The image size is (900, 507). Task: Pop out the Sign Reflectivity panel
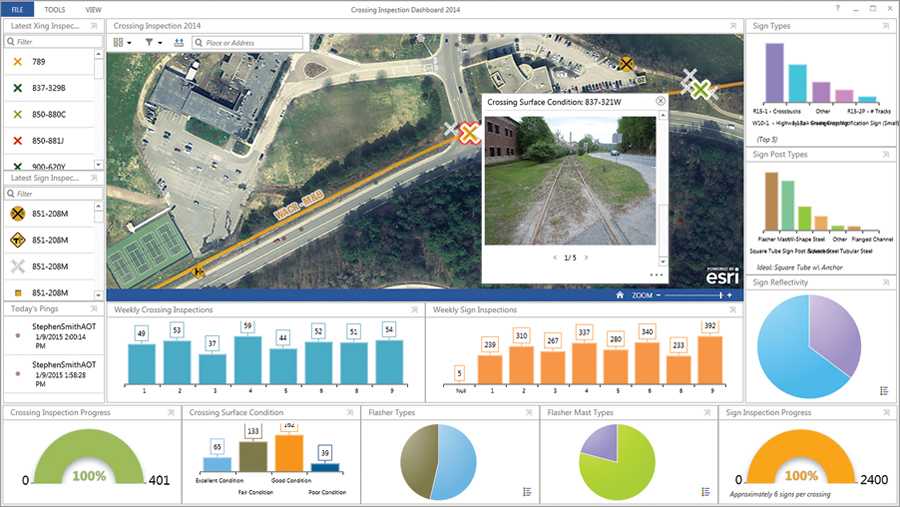(886, 282)
